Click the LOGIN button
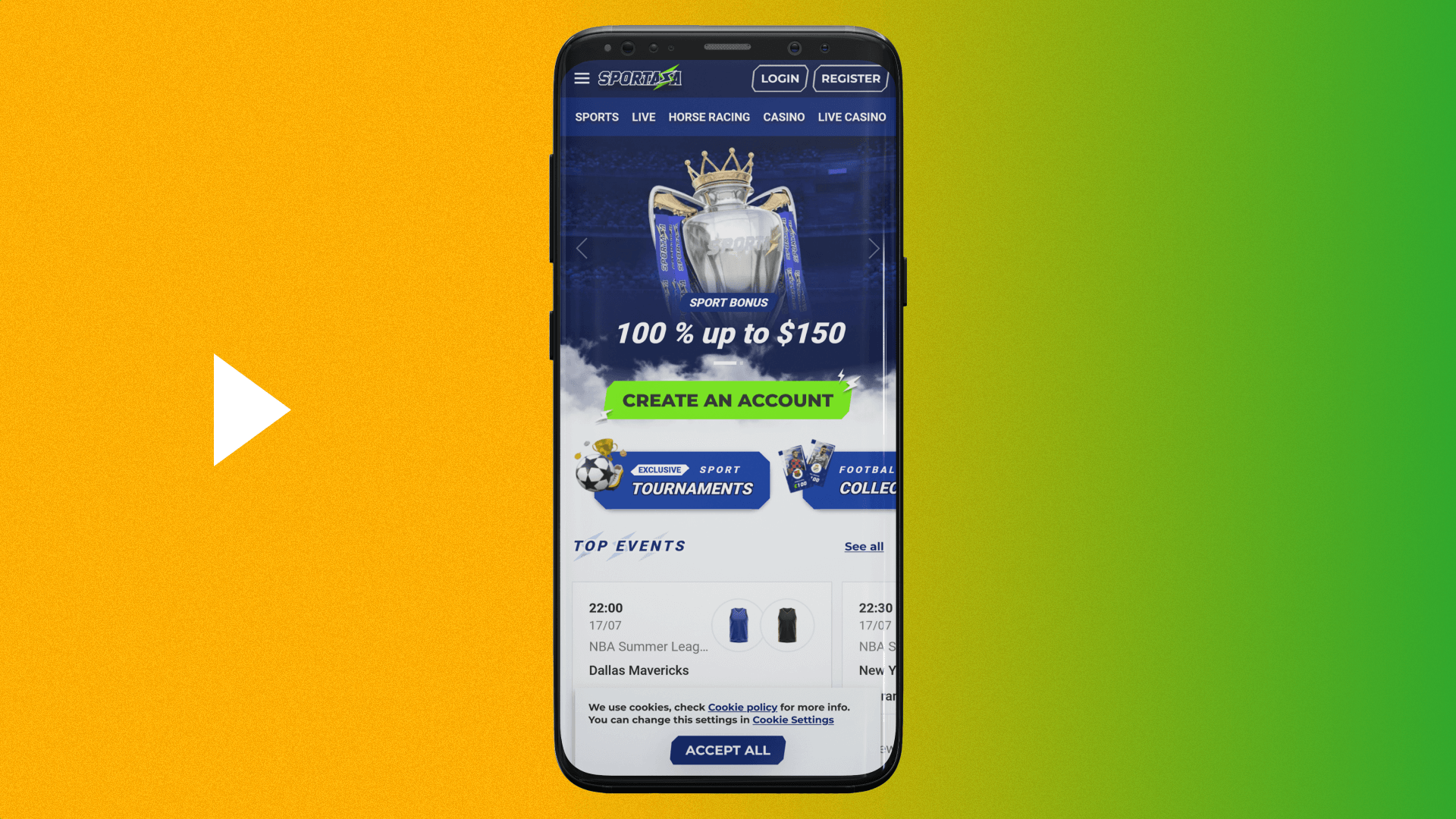The image size is (1456, 819). click(x=779, y=78)
